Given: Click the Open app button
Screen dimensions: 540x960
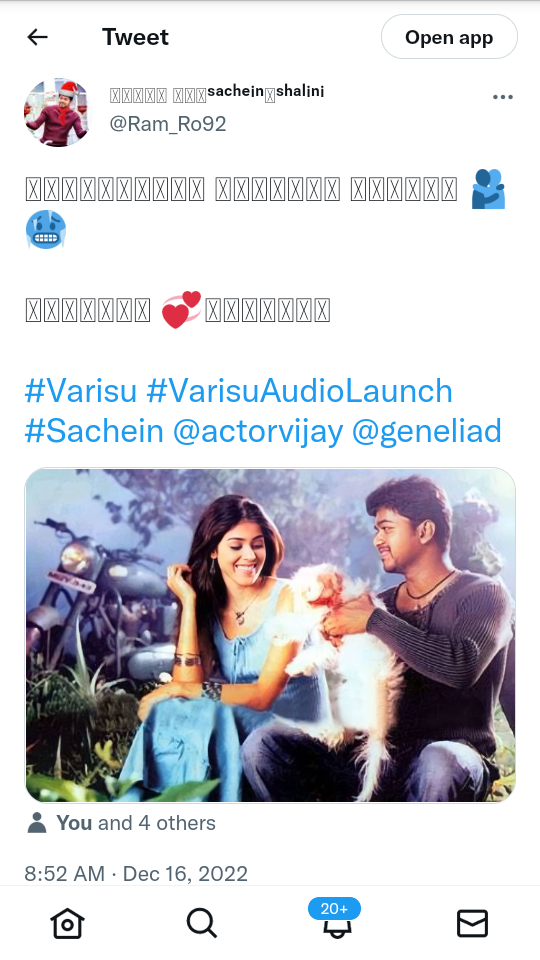Looking at the screenshot, I should (x=449, y=37).
